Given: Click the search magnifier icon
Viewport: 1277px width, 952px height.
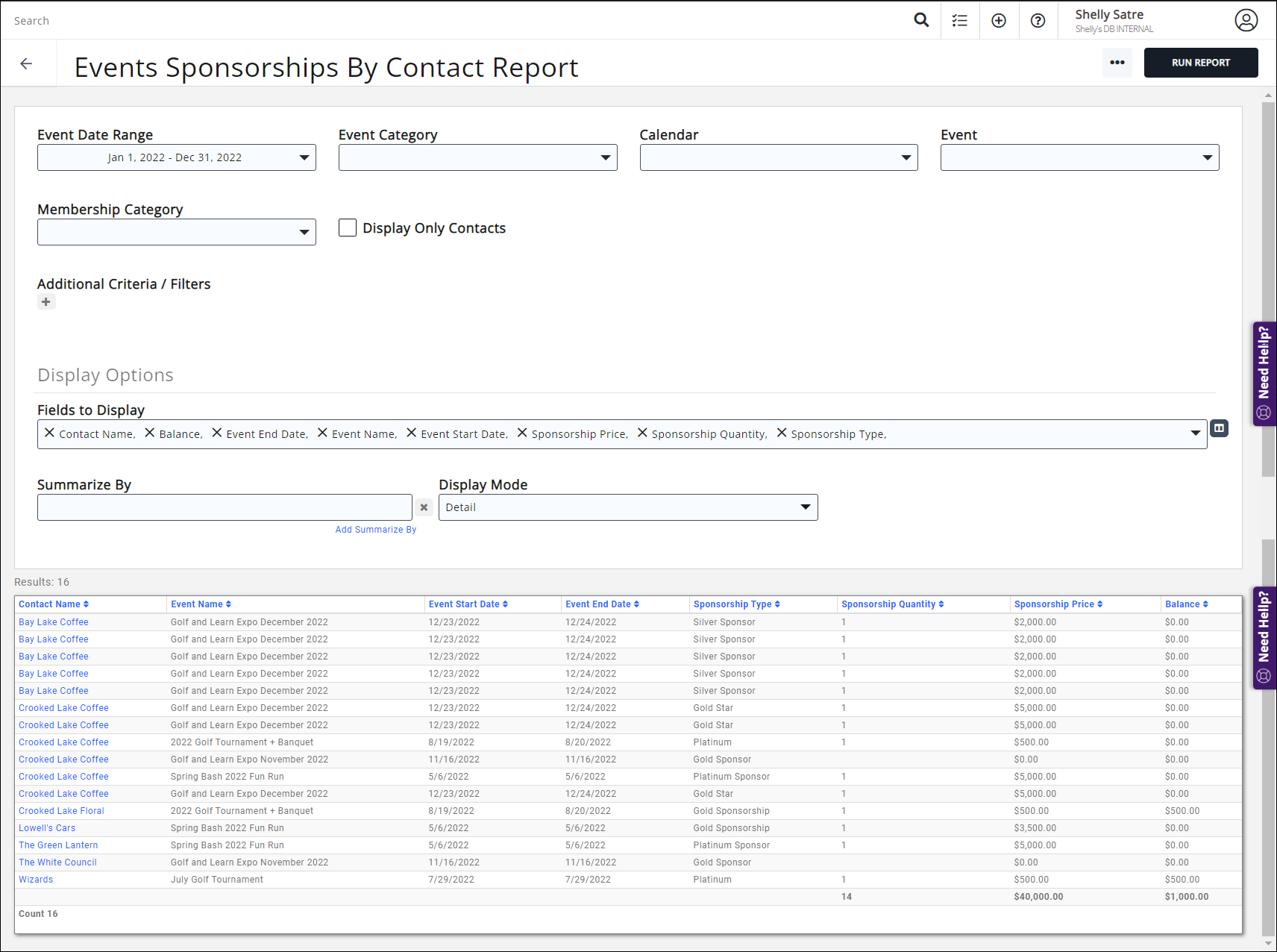Looking at the screenshot, I should click(x=921, y=20).
